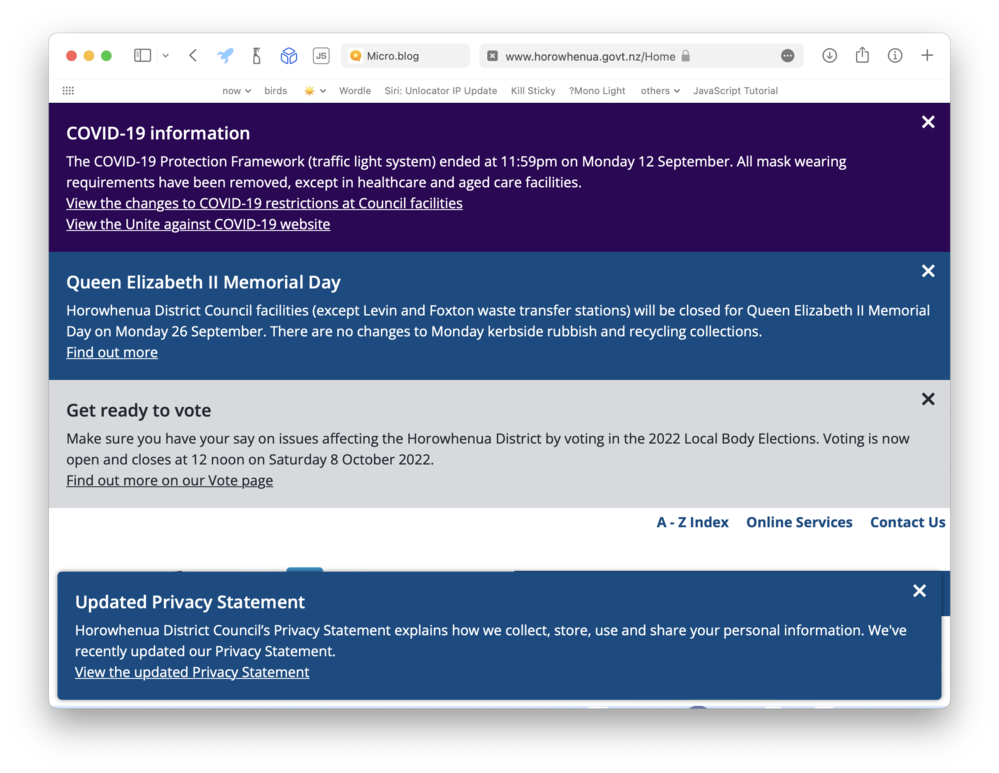Open the Wordle bookmark

tap(354, 90)
